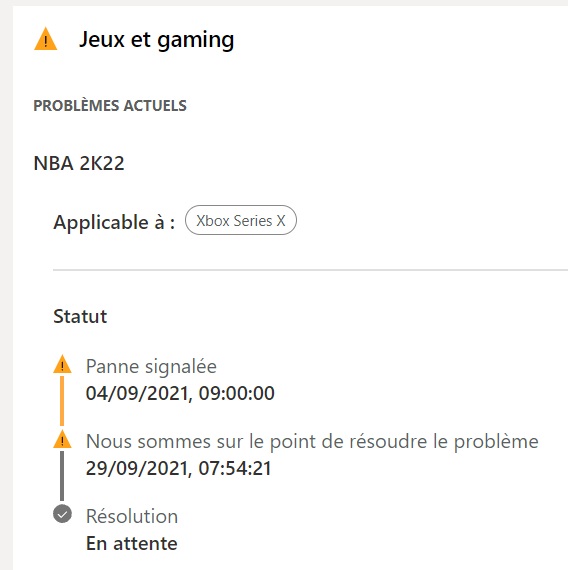Click the warning triangle beside Nous sommes sur le point
The image size is (568, 570).
pos(62,439)
